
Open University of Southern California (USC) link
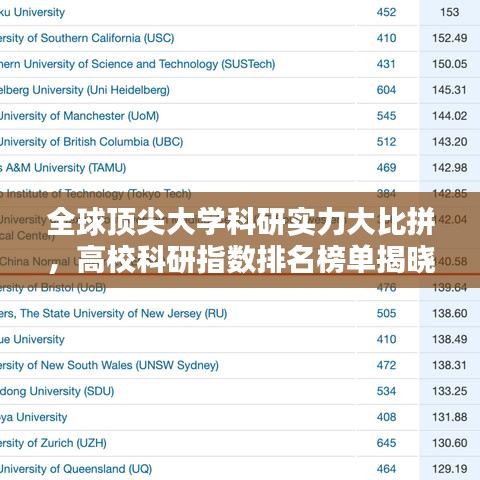pyautogui.click(x=87, y=38)
